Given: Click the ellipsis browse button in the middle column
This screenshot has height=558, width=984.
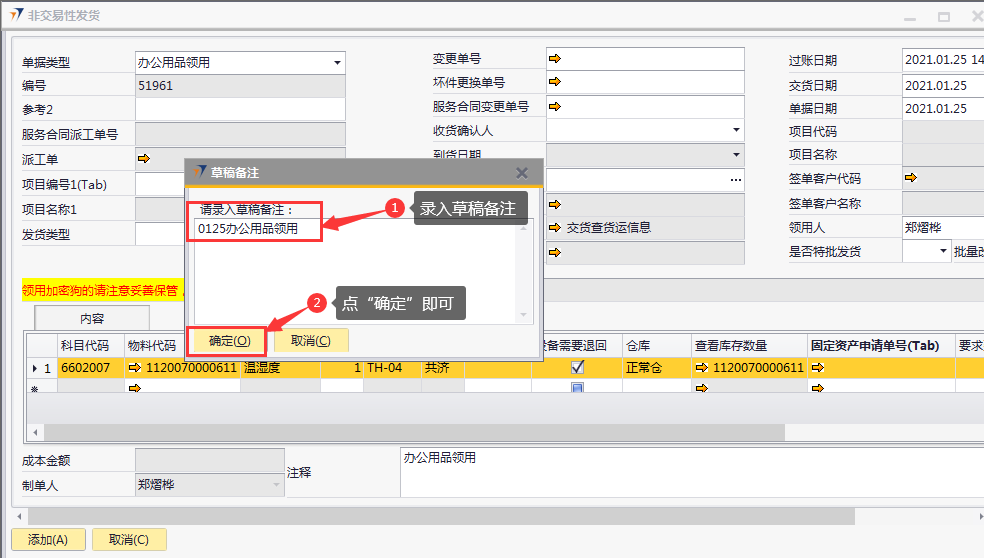Looking at the screenshot, I should (736, 179).
